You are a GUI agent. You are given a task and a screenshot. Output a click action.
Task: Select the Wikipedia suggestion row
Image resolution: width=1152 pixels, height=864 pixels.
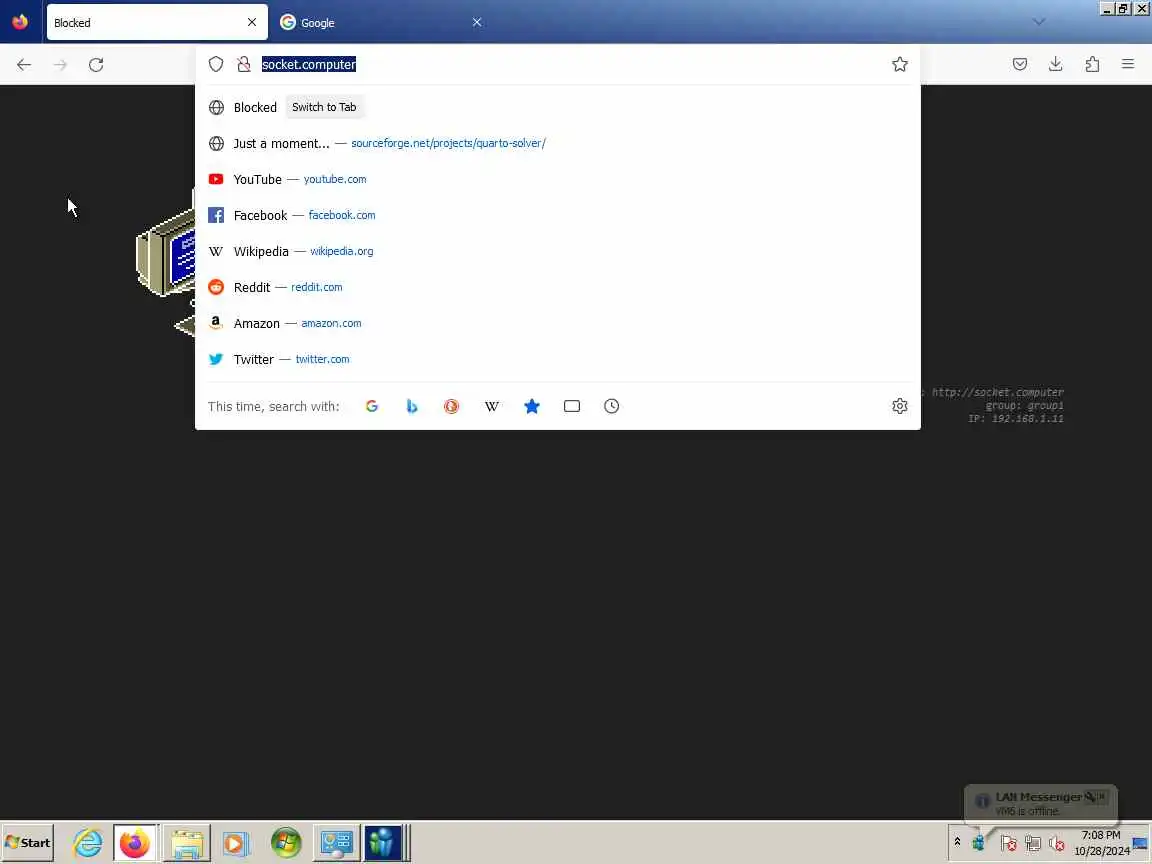(558, 251)
